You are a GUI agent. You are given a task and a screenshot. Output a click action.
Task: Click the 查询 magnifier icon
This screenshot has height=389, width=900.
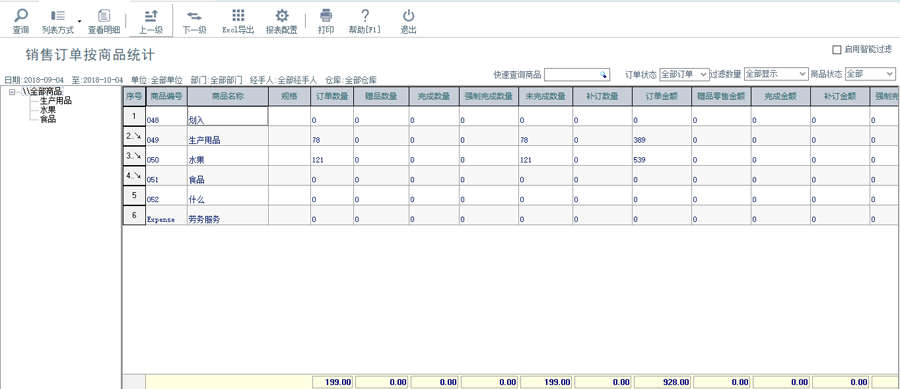(x=21, y=15)
